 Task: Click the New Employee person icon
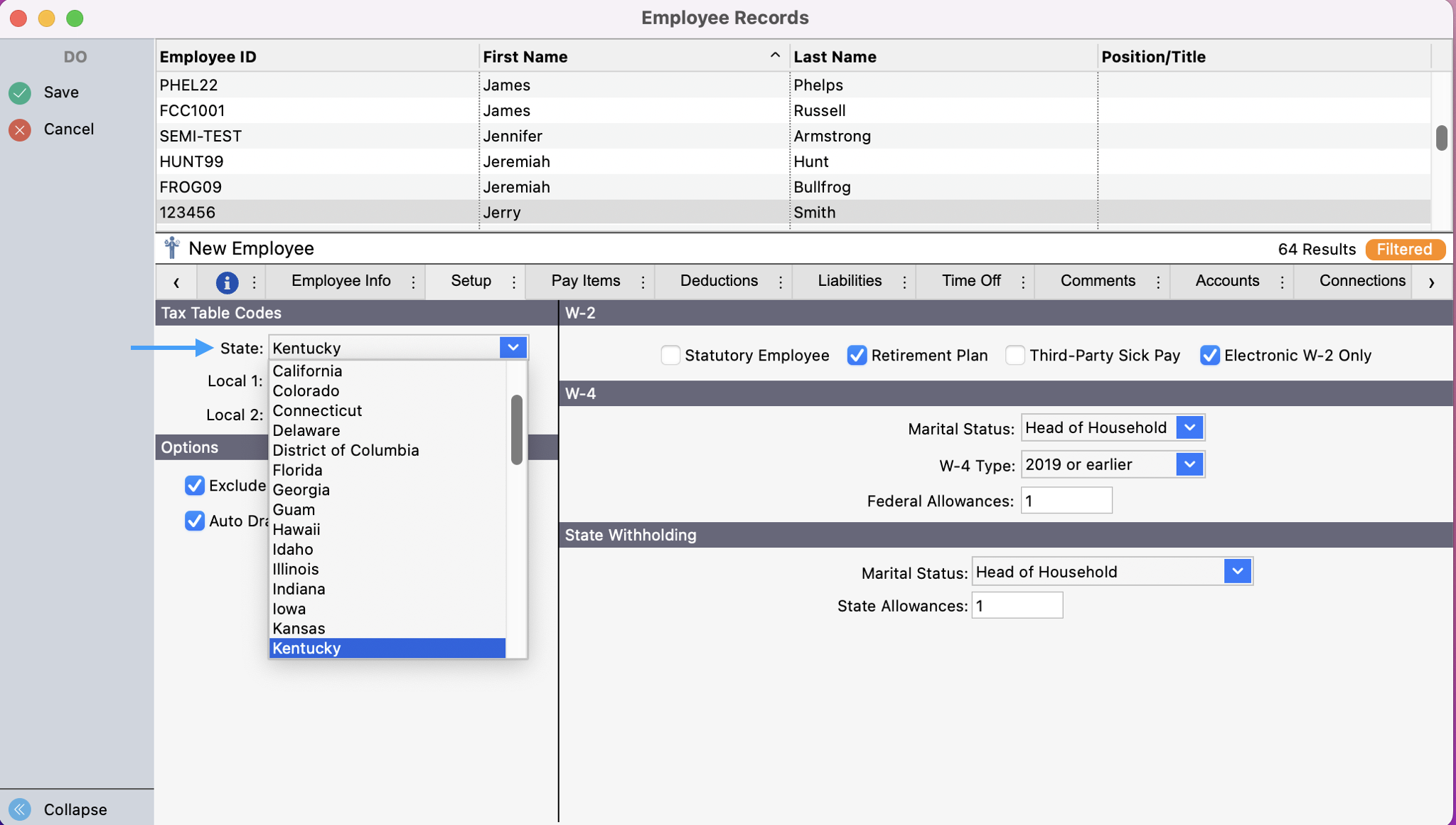pyautogui.click(x=172, y=248)
